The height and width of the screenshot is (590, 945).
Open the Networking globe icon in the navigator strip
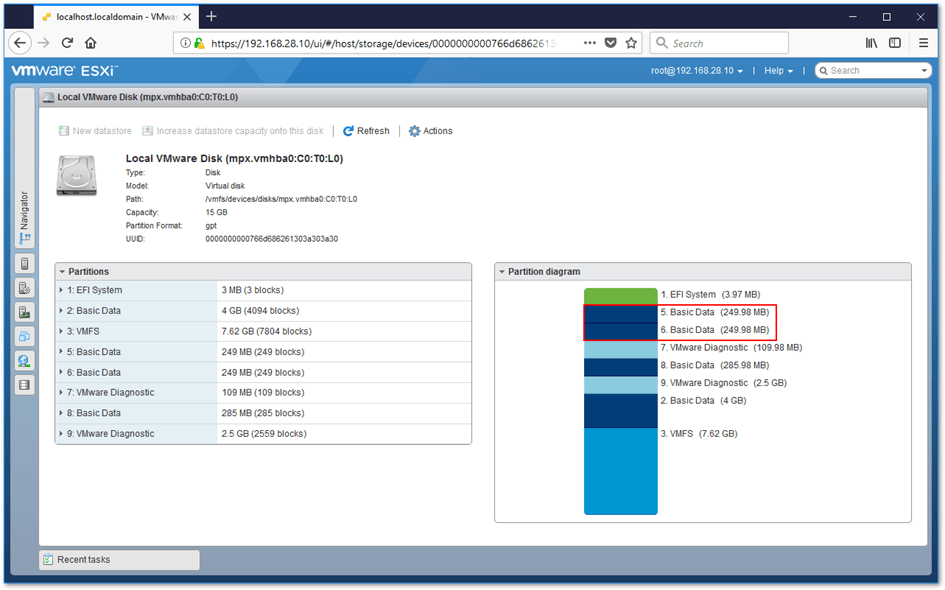tap(24, 360)
